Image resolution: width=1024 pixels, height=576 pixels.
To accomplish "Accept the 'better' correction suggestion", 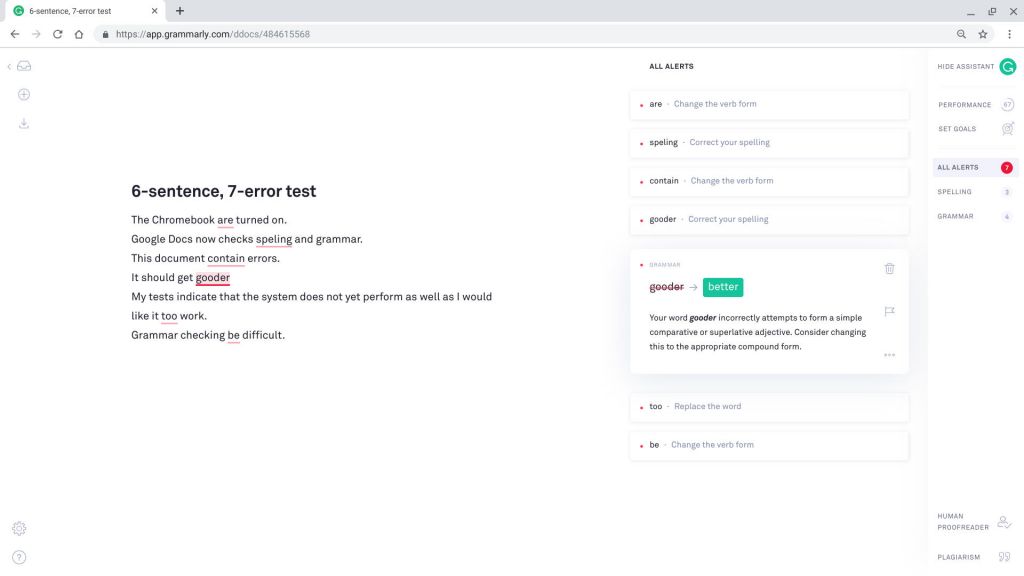I will click(x=722, y=287).
